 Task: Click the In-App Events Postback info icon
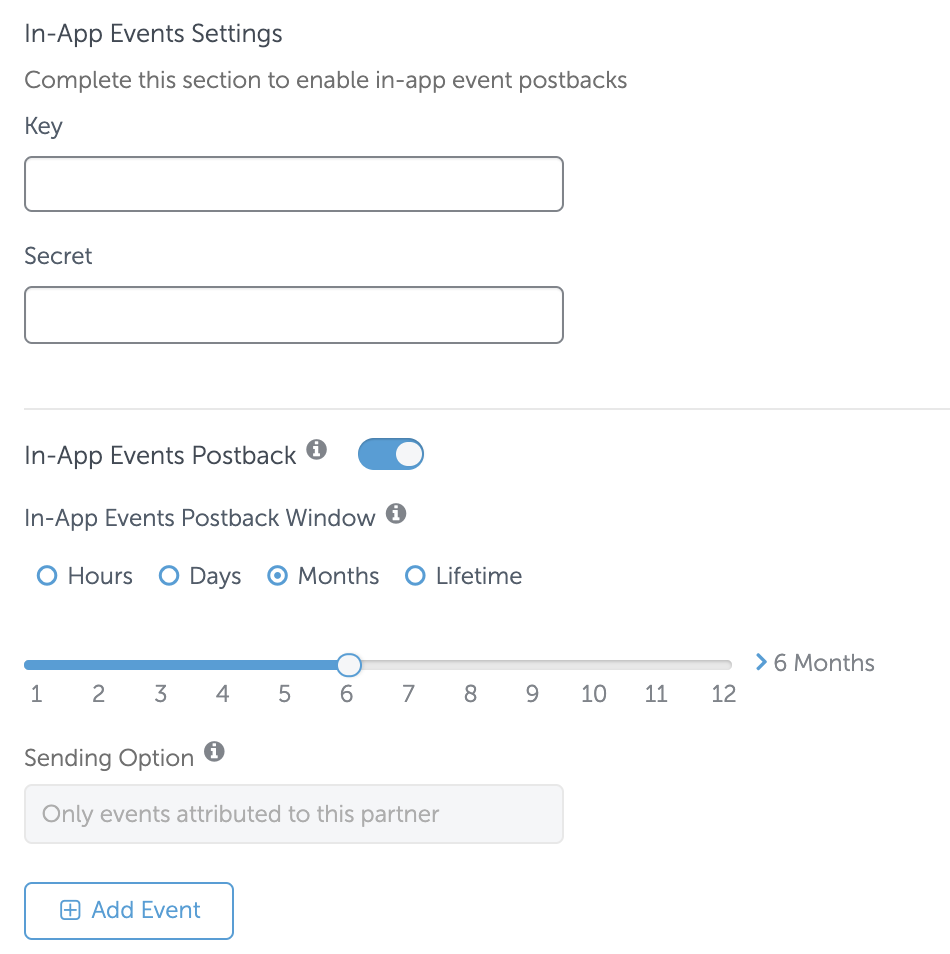point(316,450)
